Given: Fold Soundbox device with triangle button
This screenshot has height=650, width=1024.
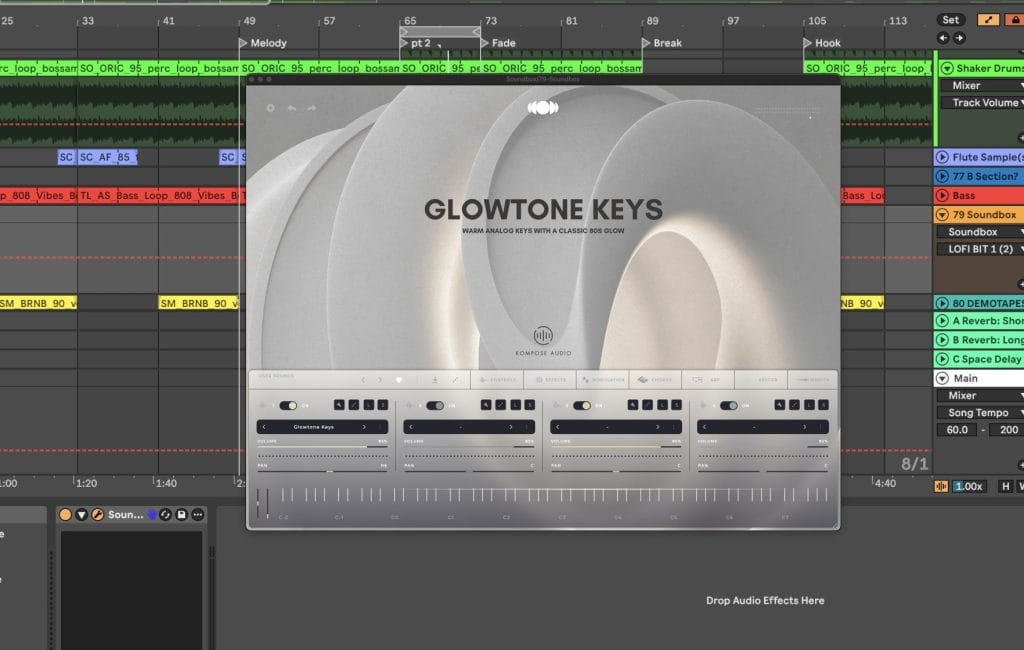Looking at the screenshot, I should [82, 515].
